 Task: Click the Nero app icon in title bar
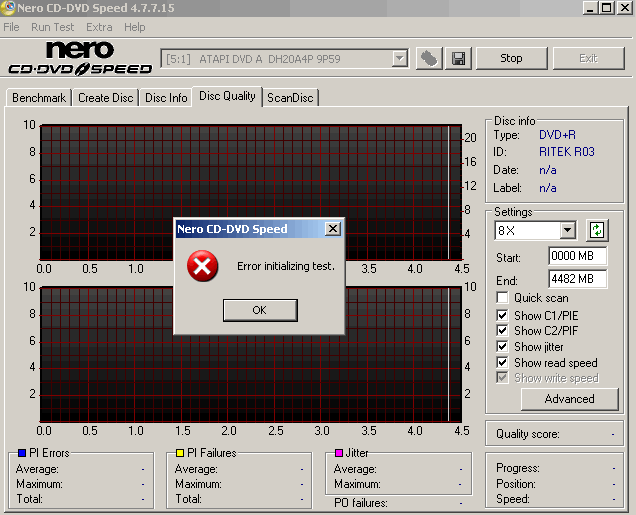point(7,8)
